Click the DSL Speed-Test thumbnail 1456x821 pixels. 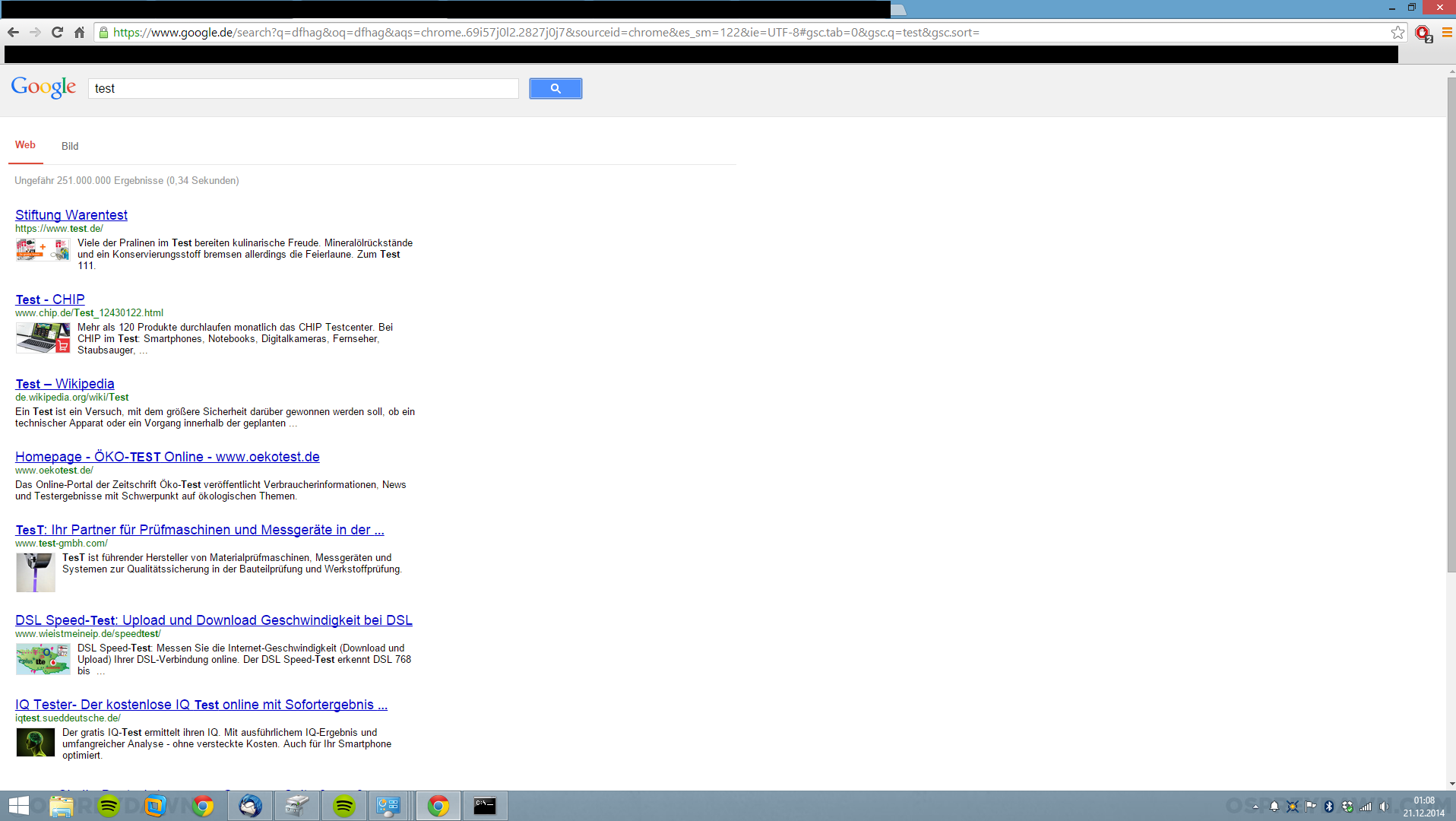tap(43, 659)
